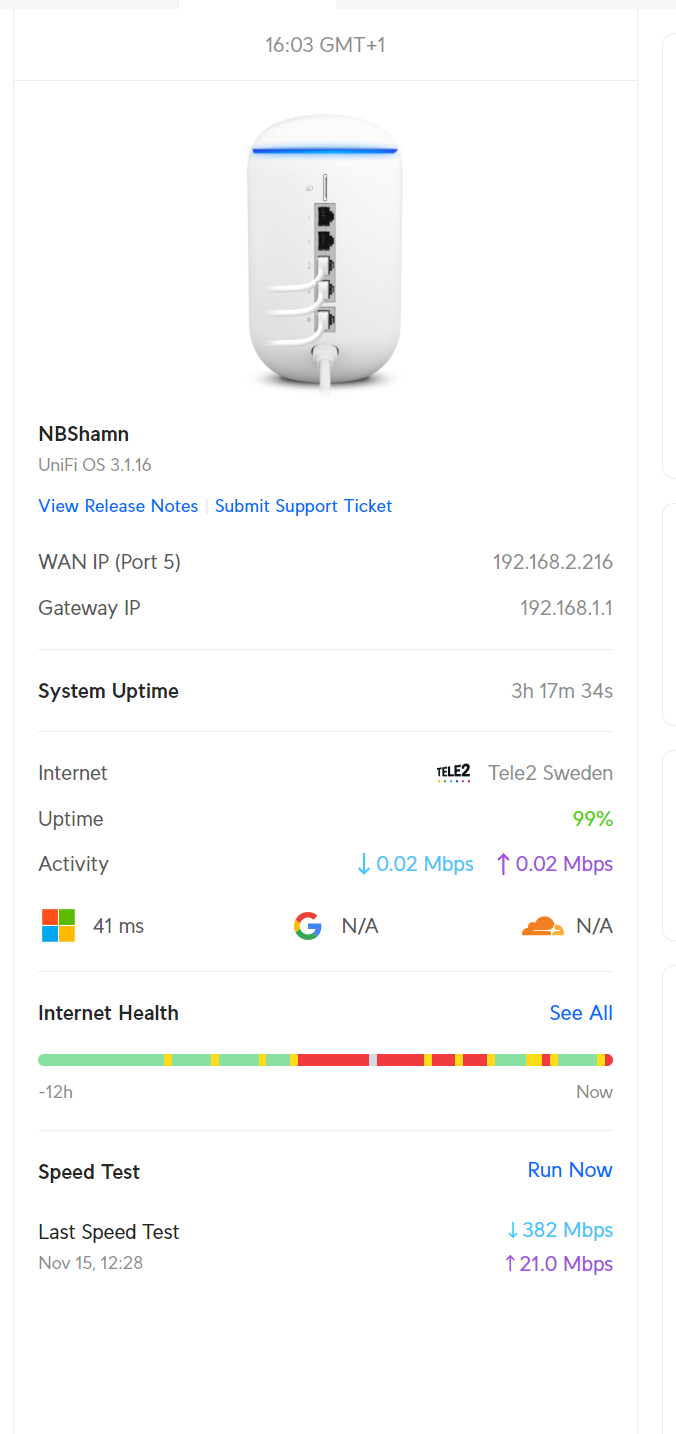Click the NBShamn device name
Image resolution: width=676 pixels, height=1434 pixels.
click(x=83, y=434)
